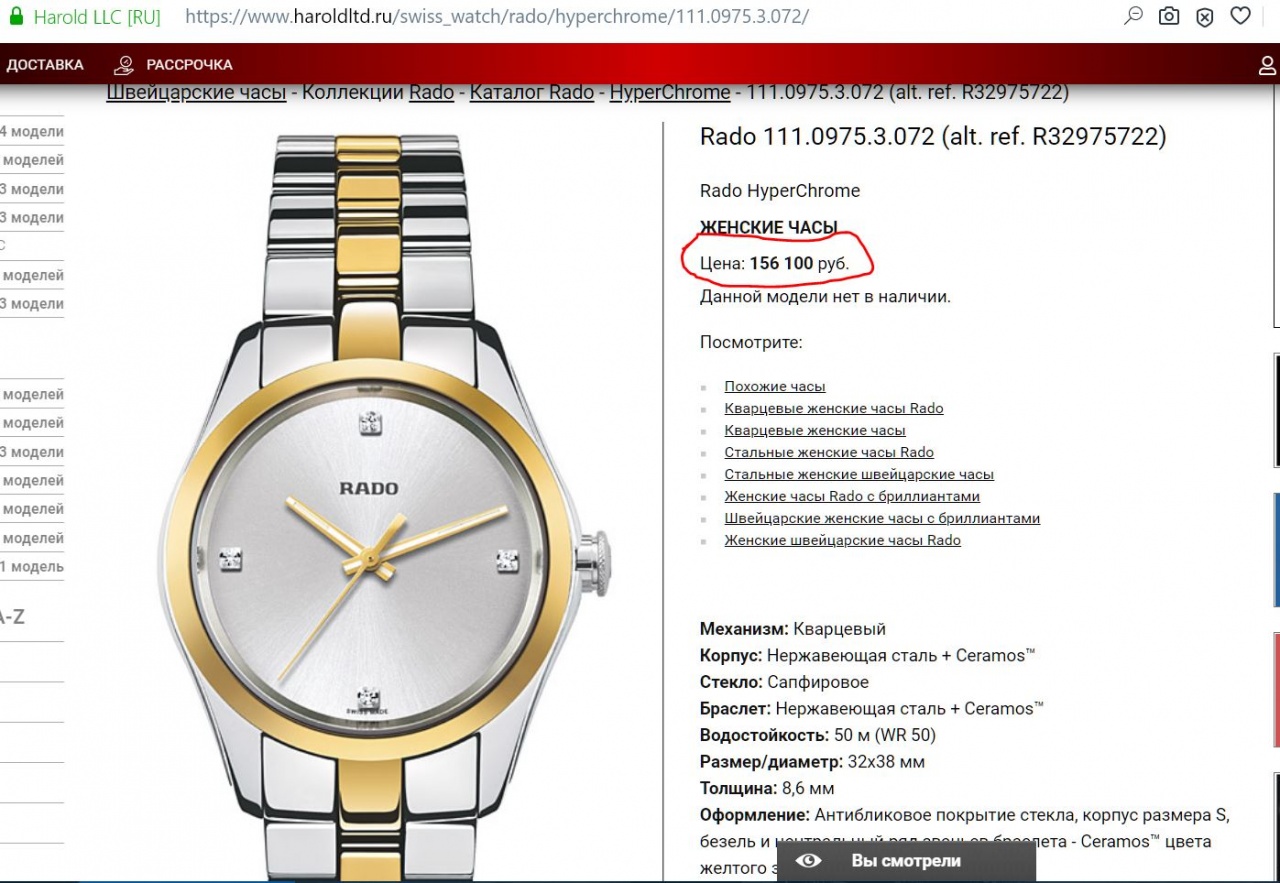The image size is (1280, 883).
Task: Click the zoom magnifier icon in address bar
Action: 1133,16
